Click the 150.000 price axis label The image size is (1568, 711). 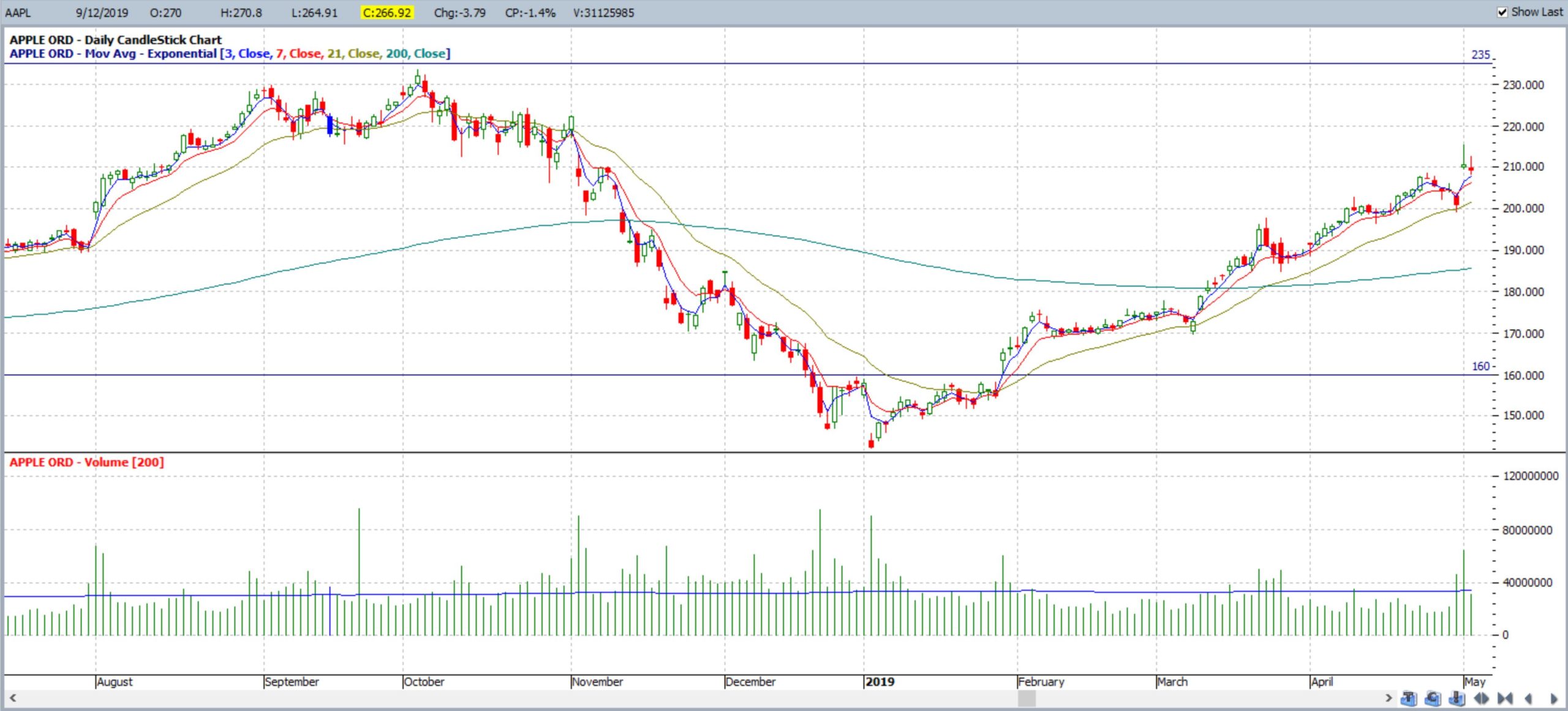click(x=1523, y=415)
